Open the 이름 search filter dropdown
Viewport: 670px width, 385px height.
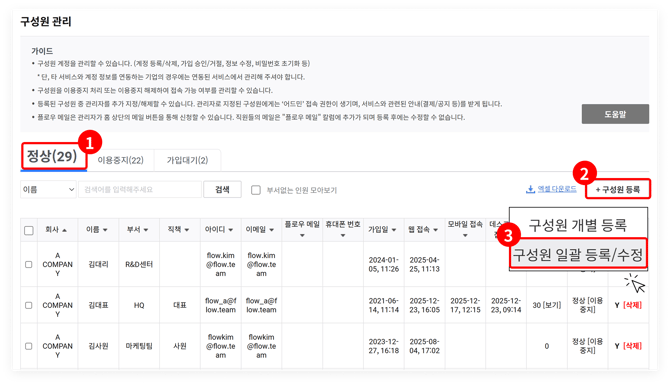(48, 189)
